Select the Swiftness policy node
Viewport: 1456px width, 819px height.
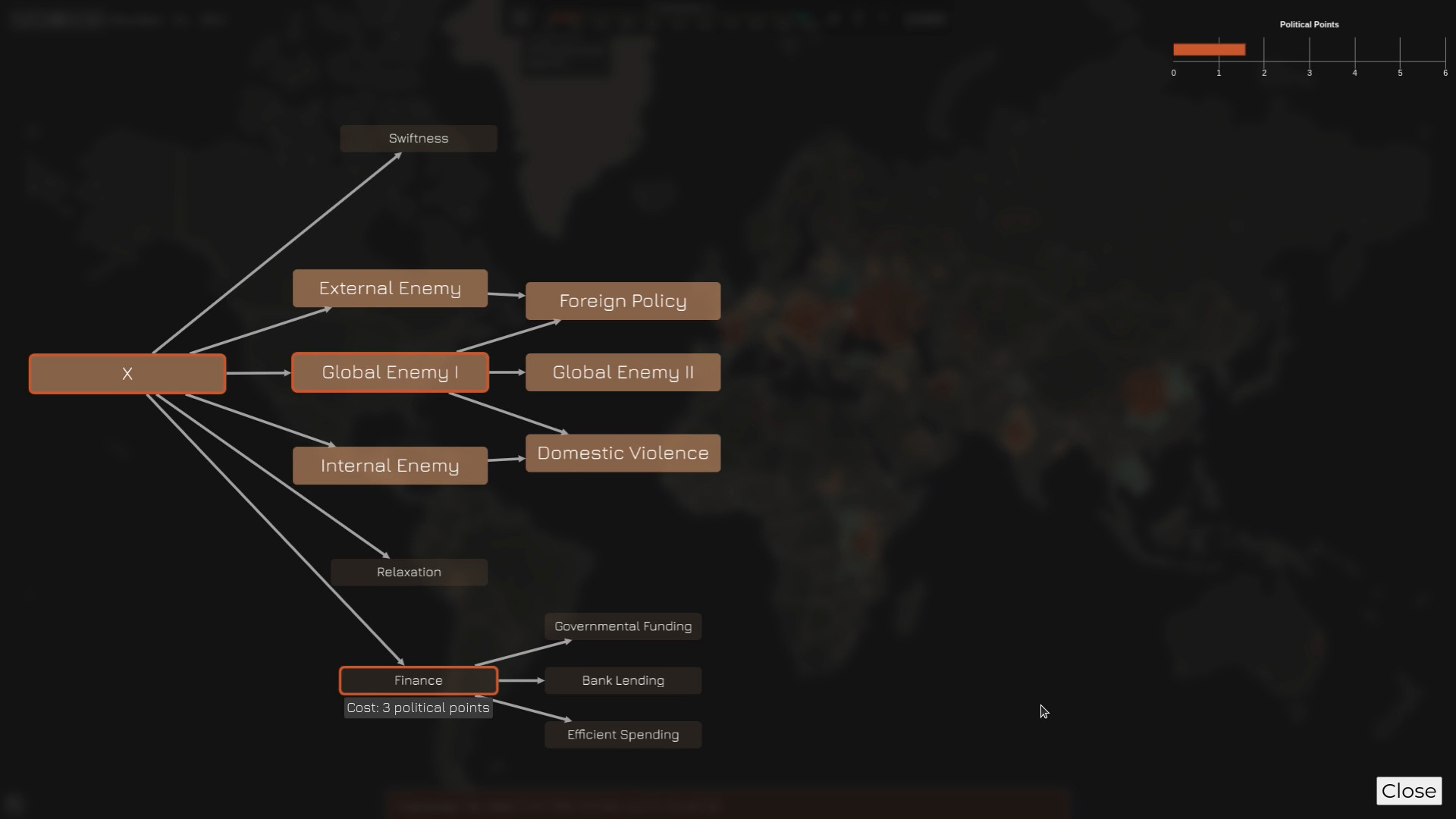[x=418, y=139]
